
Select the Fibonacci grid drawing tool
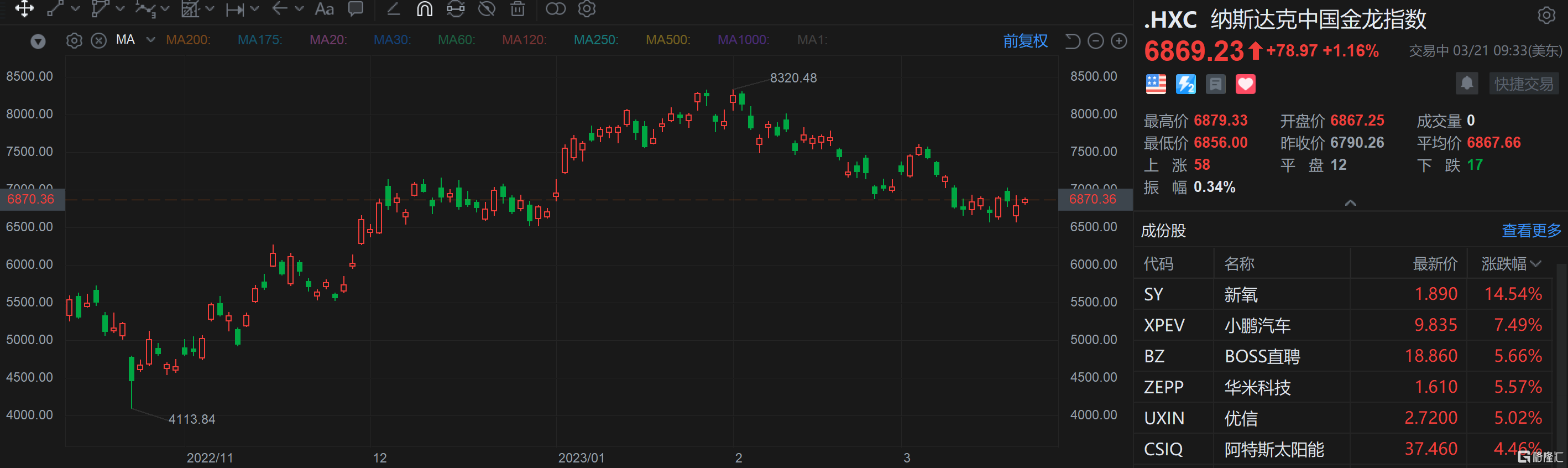[191, 8]
